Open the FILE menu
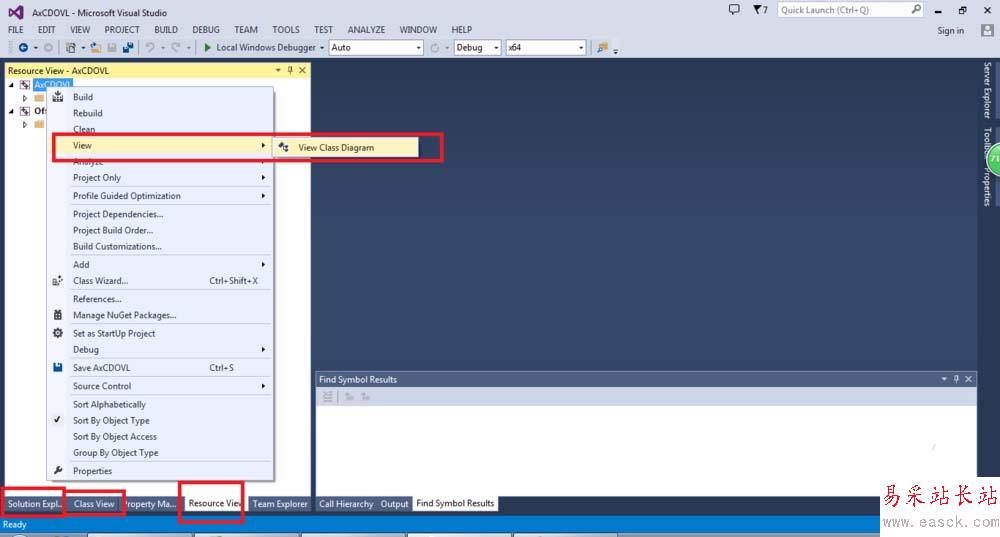This screenshot has height=537, width=1000. pos(15,29)
